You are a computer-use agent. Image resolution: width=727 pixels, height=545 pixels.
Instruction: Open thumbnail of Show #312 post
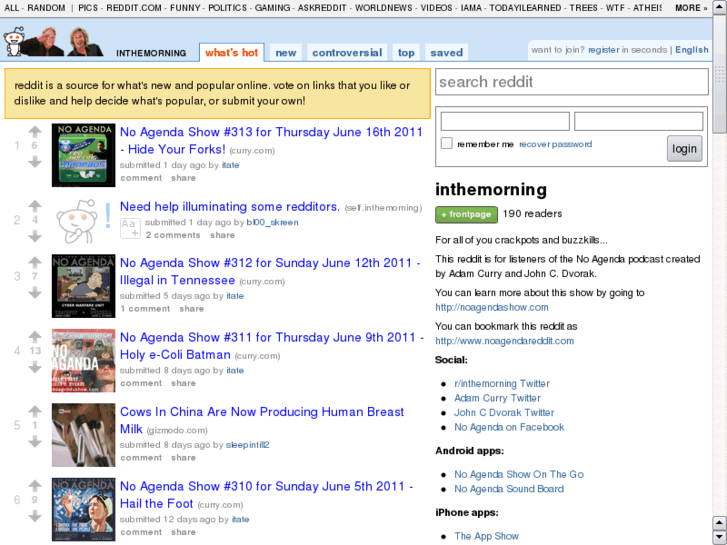tap(83, 286)
